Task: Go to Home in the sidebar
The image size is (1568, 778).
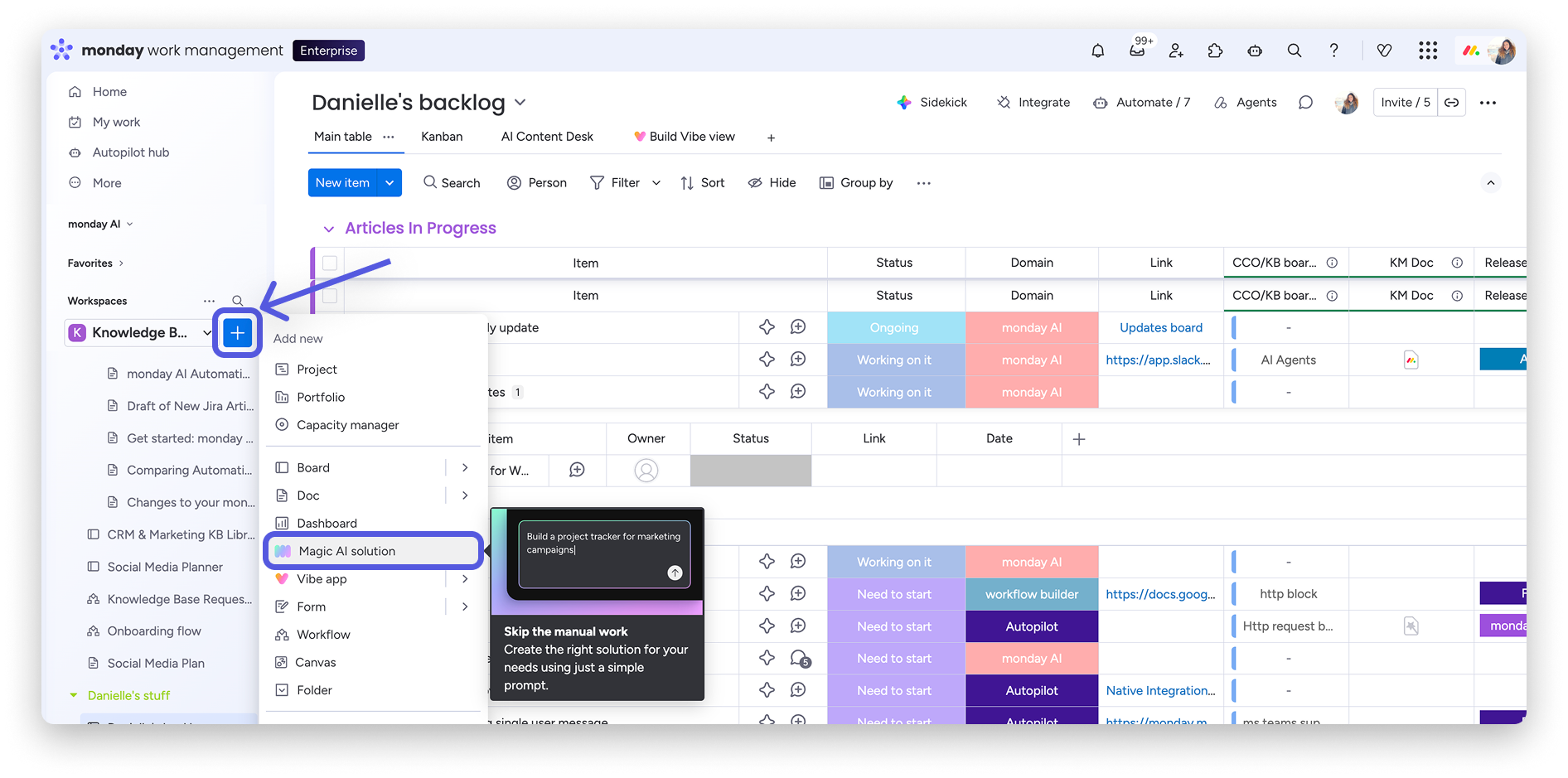Action: click(109, 92)
